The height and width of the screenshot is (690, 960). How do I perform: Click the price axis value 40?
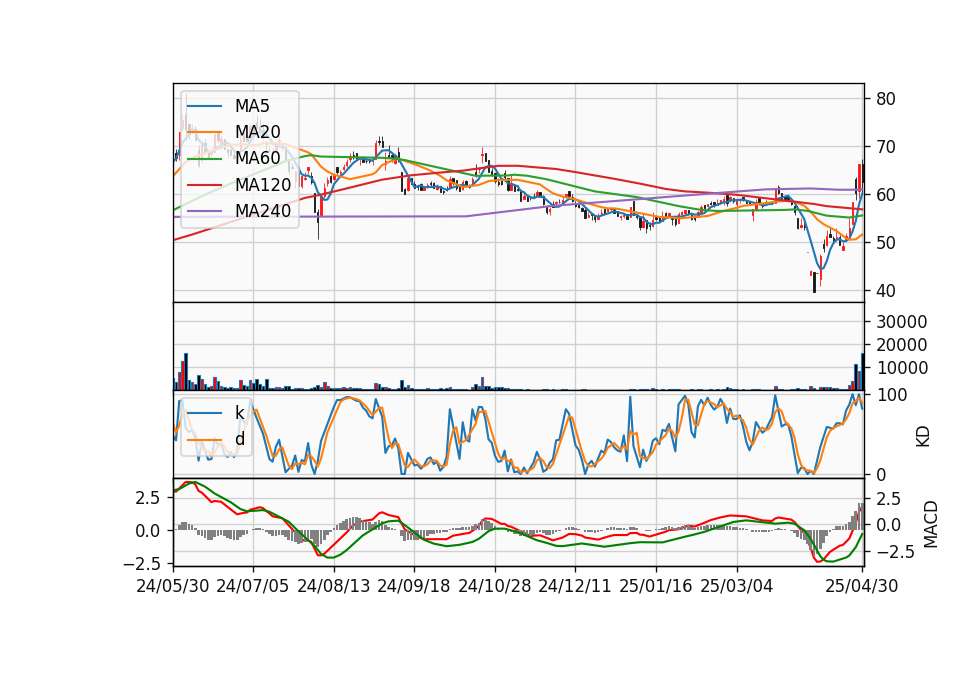(885, 291)
